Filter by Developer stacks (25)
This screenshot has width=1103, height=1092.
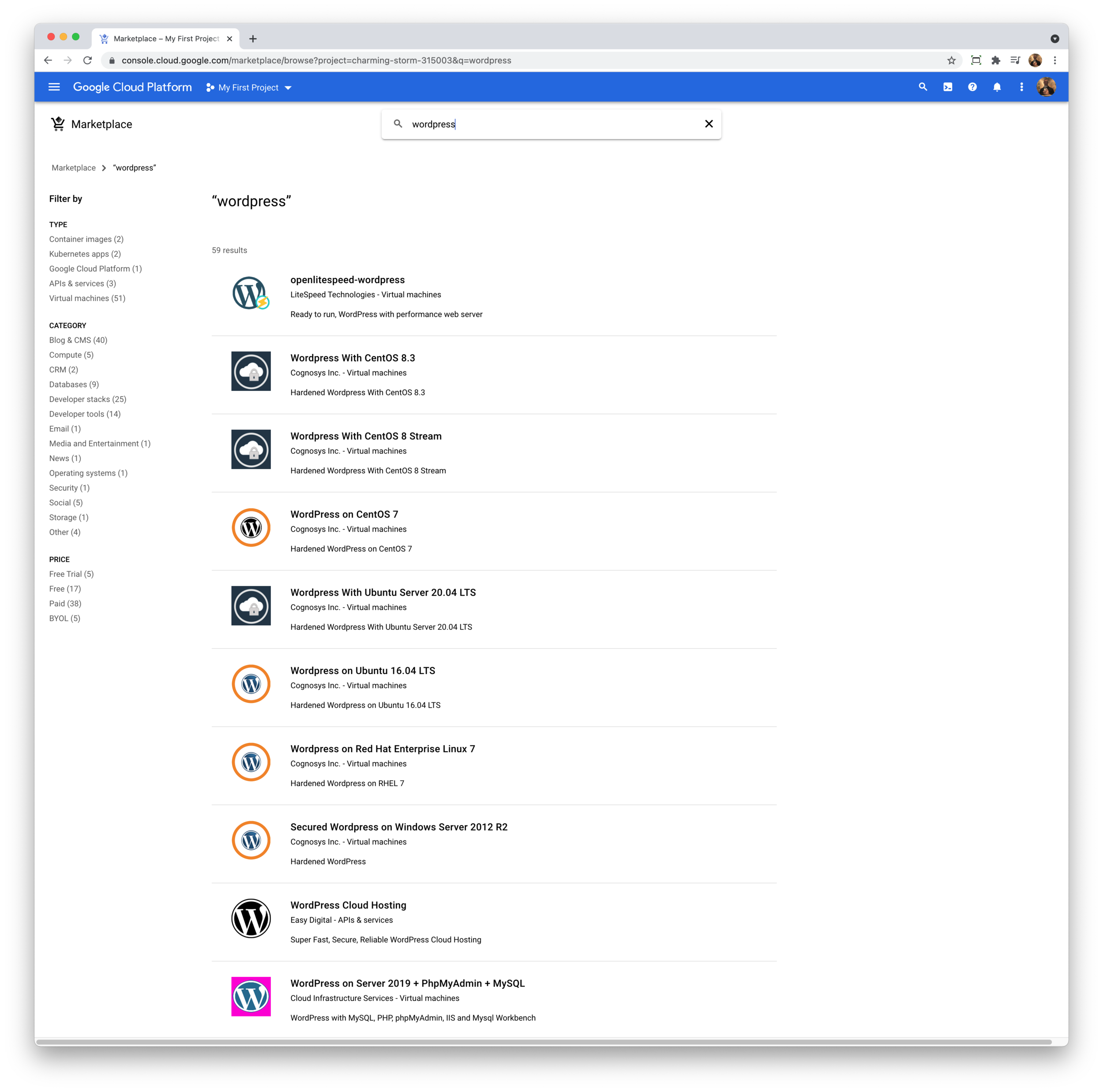coord(88,400)
